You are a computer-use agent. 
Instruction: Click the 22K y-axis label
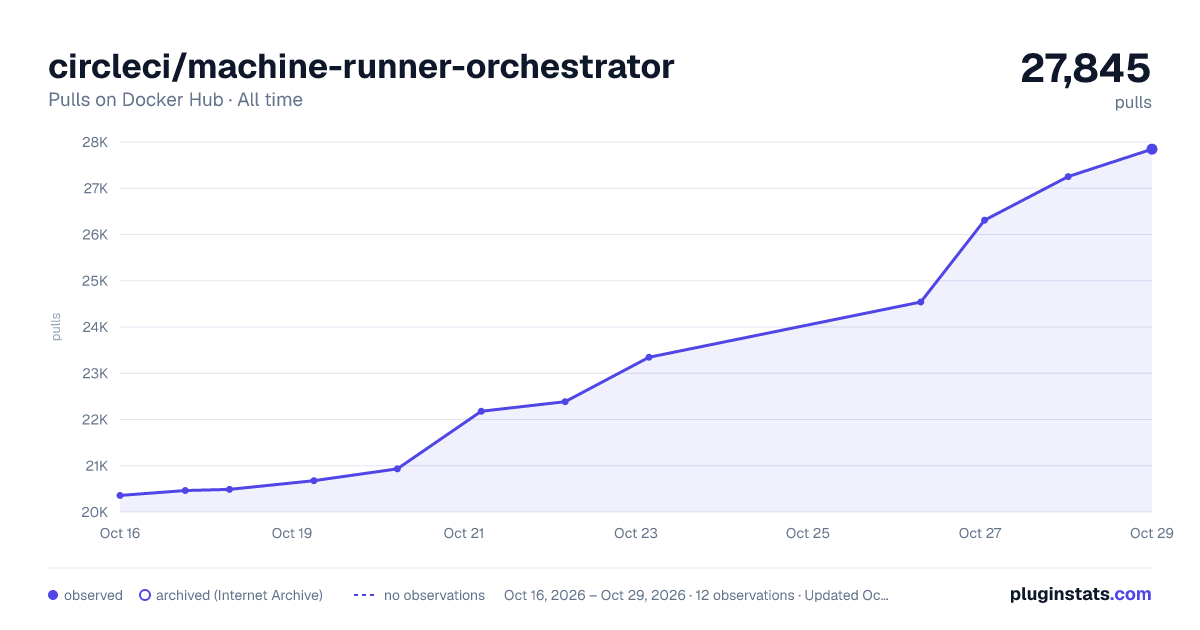point(95,419)
